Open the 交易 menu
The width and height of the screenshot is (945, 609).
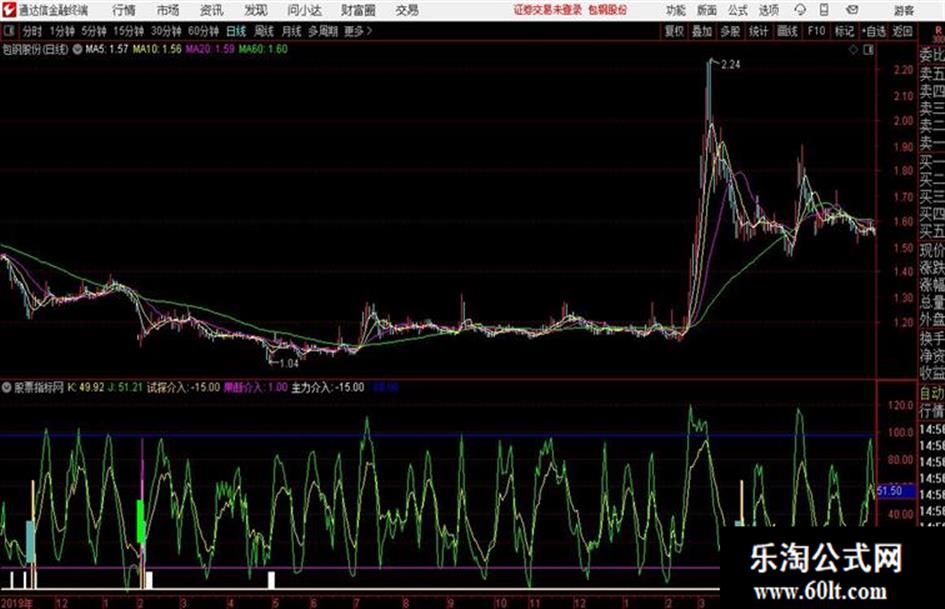coord(407,10)
